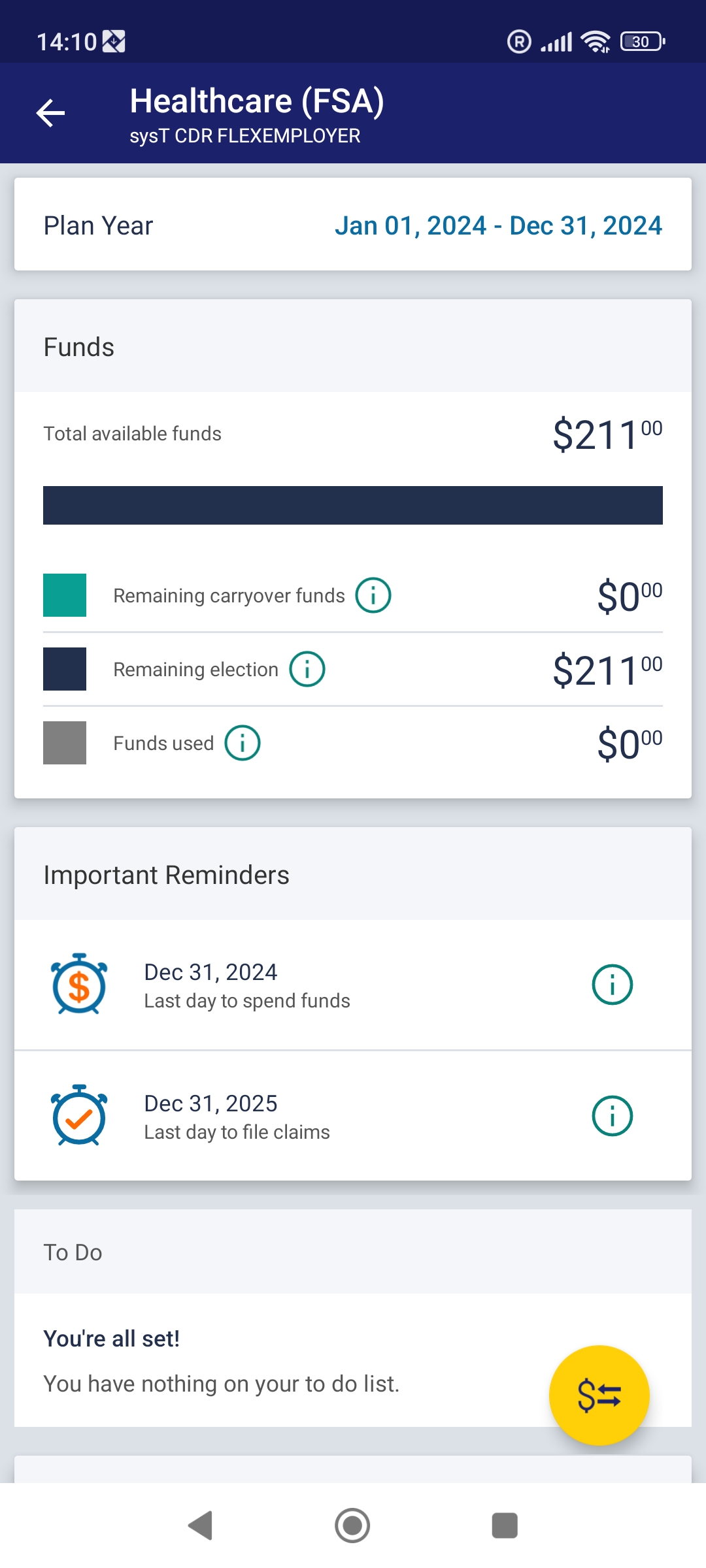The width and height of the screenshot is (706, 1568).
Task: Tap the yellow dollar transfer floating button
Action: coord(599,1395)
